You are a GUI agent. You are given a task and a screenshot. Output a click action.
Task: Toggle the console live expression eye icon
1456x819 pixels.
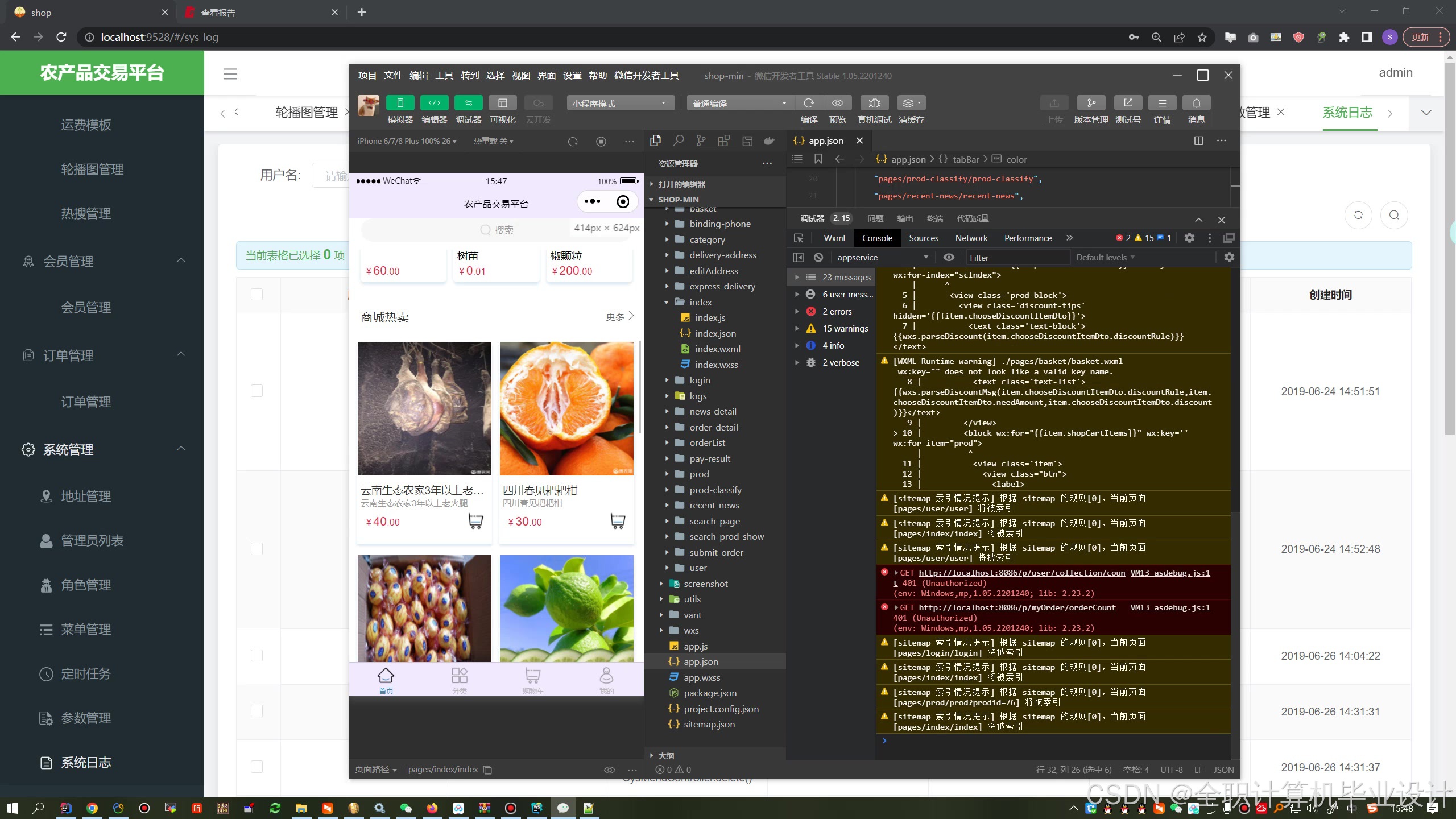(x=949, y=258)
